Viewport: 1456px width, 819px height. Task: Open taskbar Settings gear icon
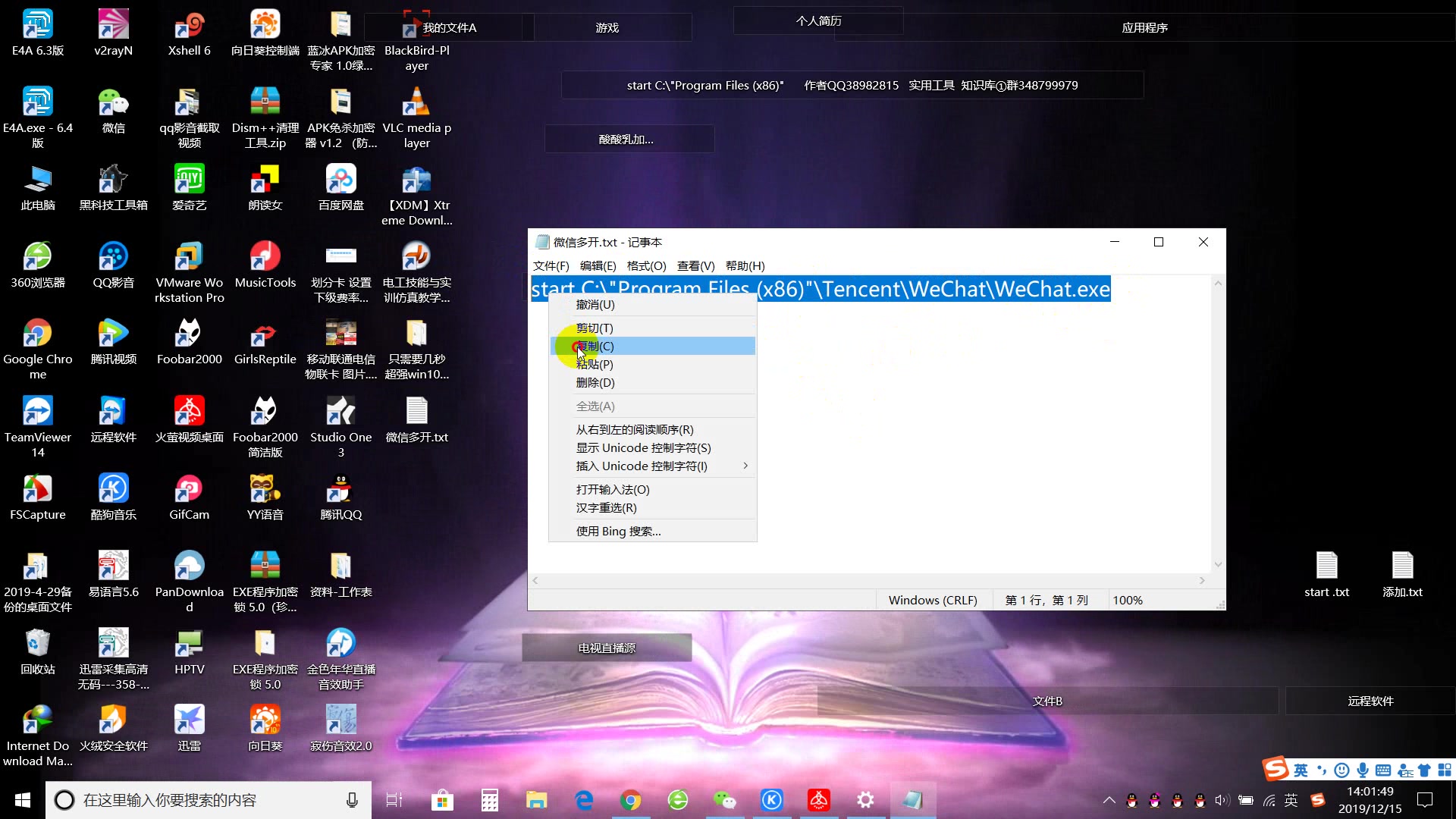pos(865,800)
